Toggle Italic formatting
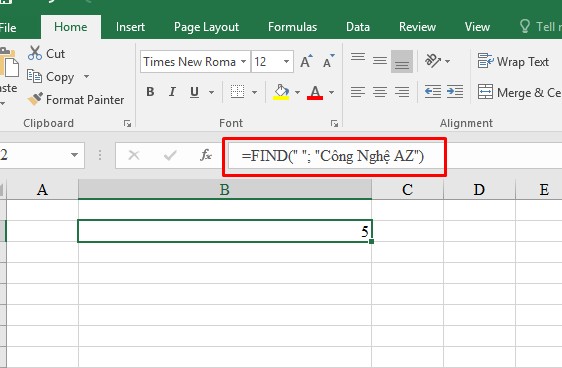The width and height of the screenshot is (562, 368). tap(172, 92)
